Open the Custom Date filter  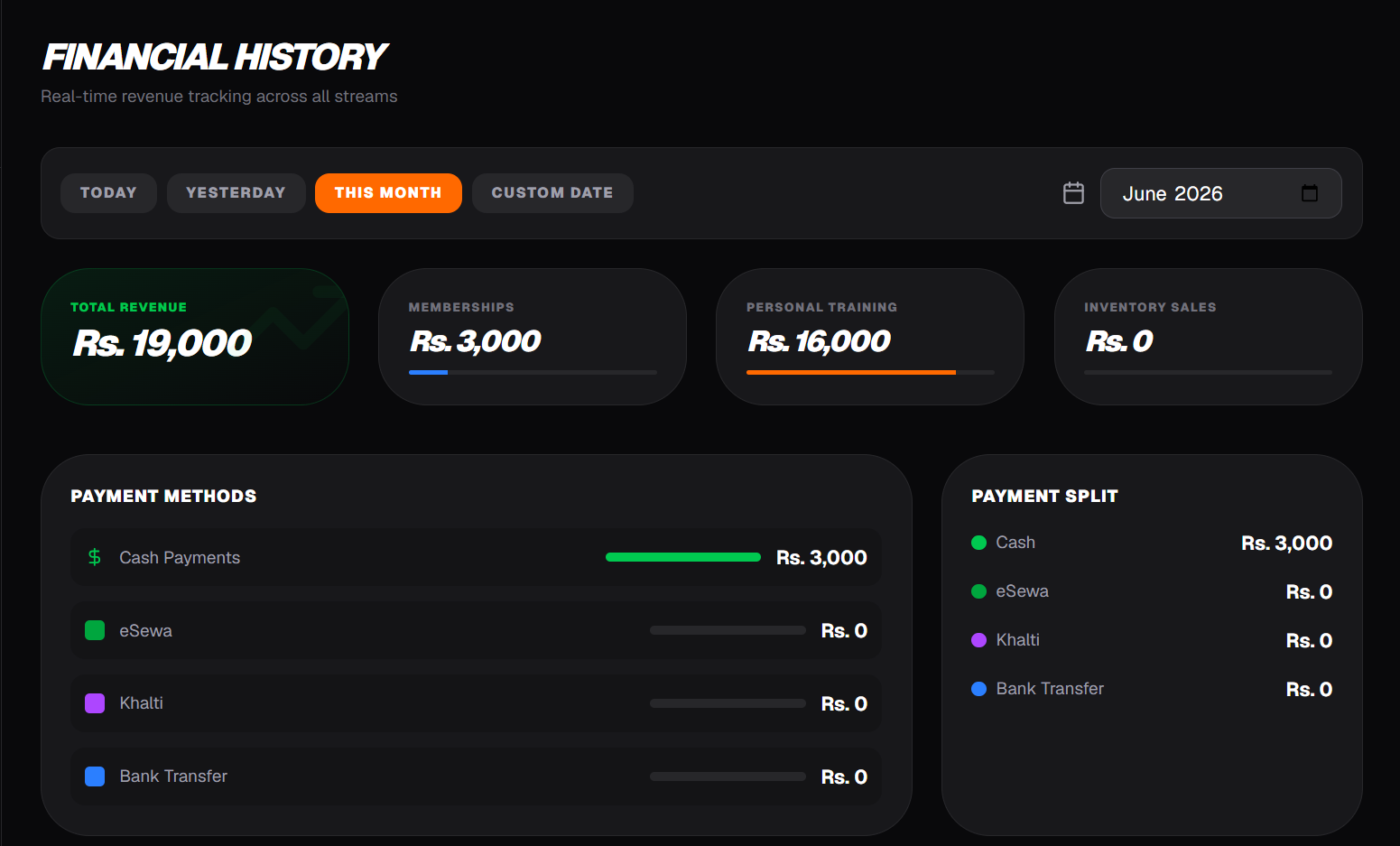click(552, 193)
